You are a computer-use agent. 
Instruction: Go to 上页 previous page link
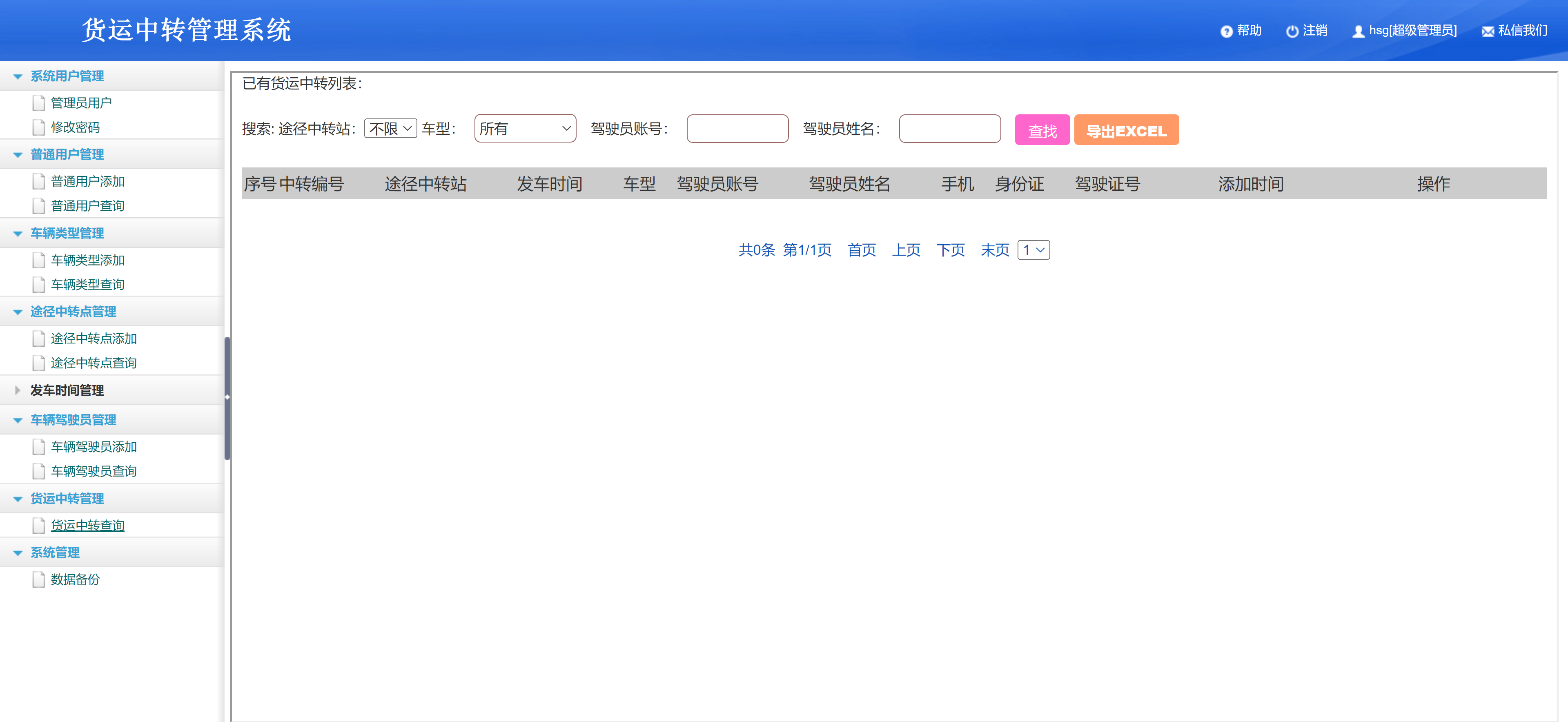point(906,250)
